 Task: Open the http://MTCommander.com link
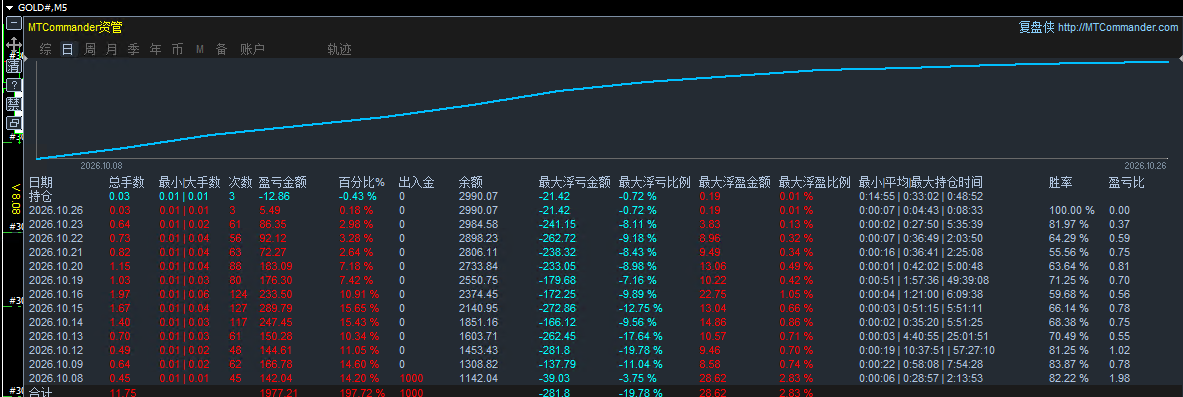point(1117,27)
